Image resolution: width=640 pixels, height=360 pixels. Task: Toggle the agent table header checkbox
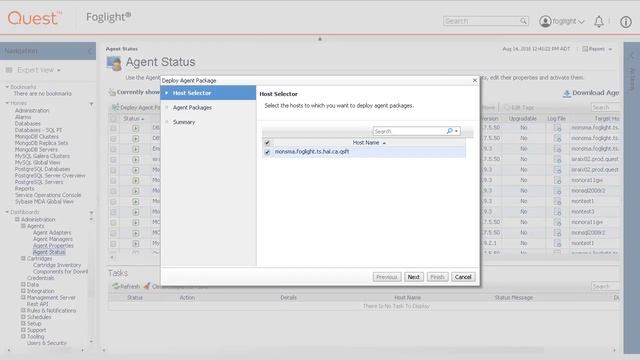point(113,119)
